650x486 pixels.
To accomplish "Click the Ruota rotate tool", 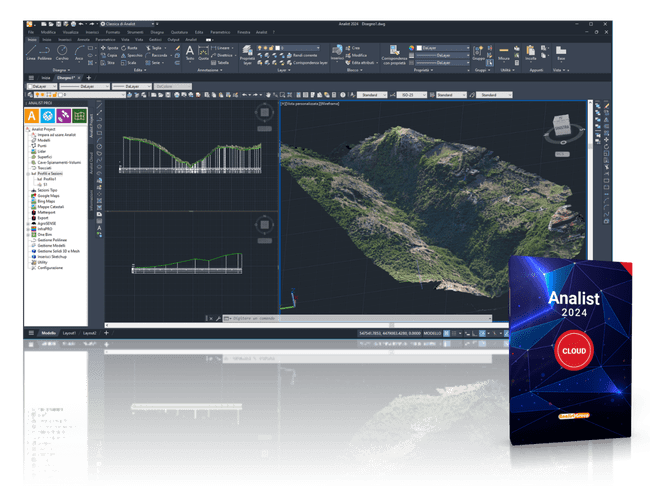I will click(x=129, y=48).
